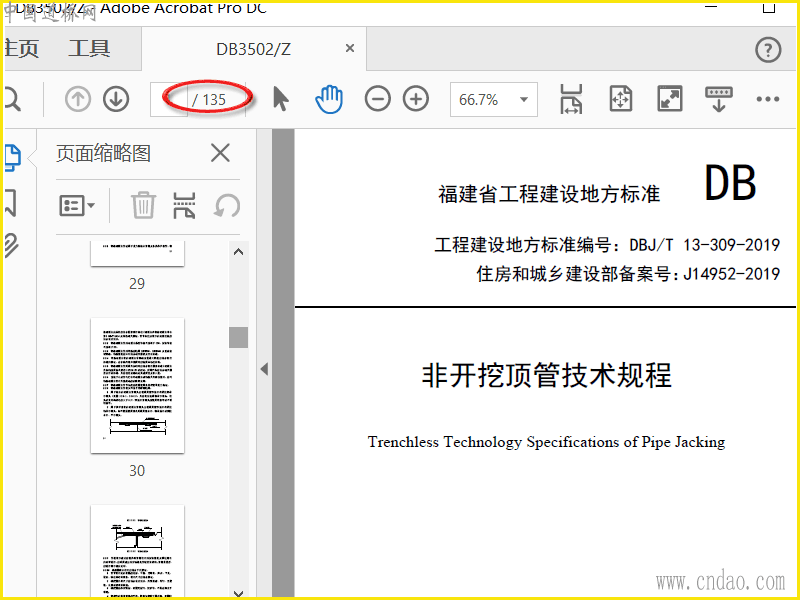Click the English title Trenchless Technology Specifications
This screenshot has width=800, height=600.
click(x=546, y=442)
